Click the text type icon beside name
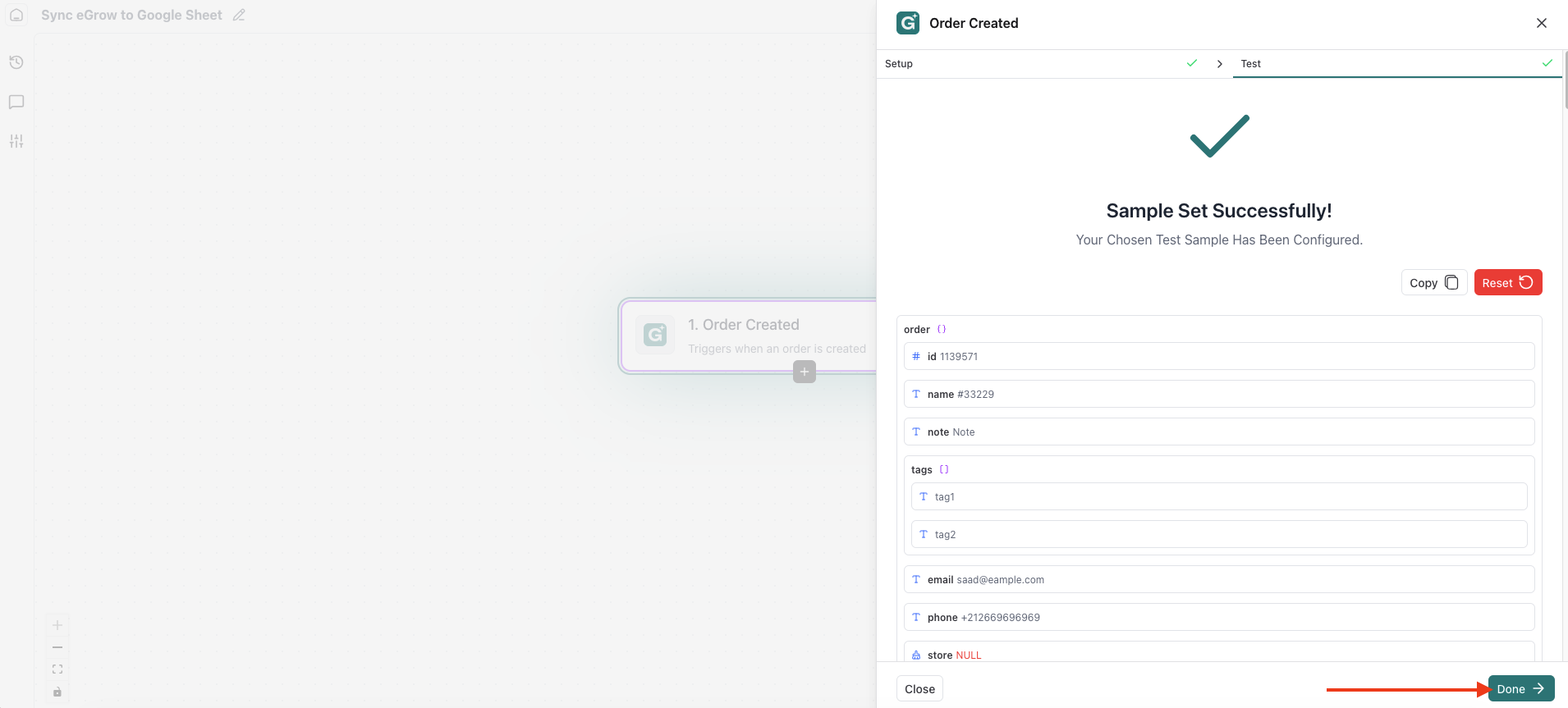The image size is (1568, 708). coord(916,395)
